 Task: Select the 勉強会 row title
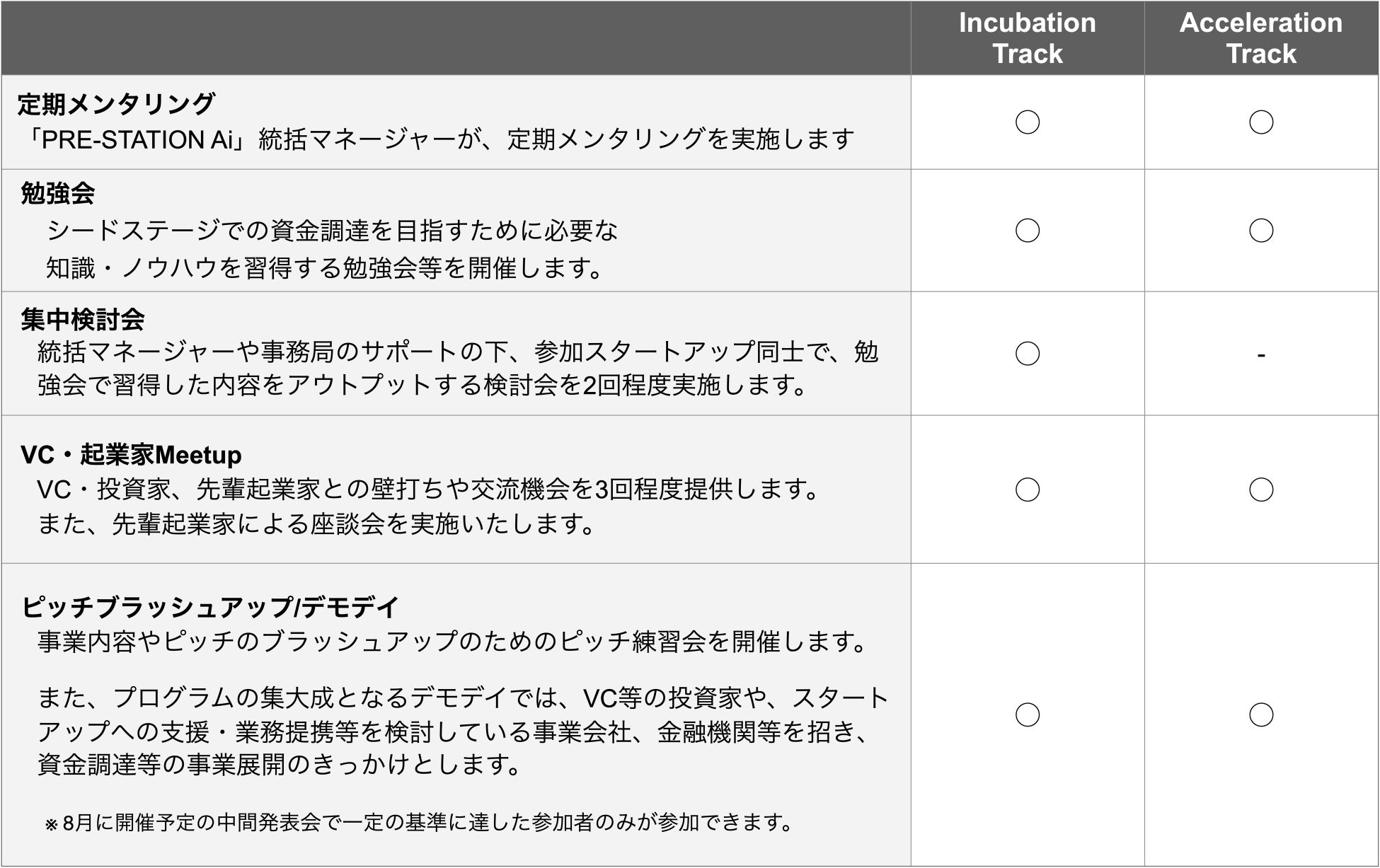pyautogui.click(x=57, y=193)
